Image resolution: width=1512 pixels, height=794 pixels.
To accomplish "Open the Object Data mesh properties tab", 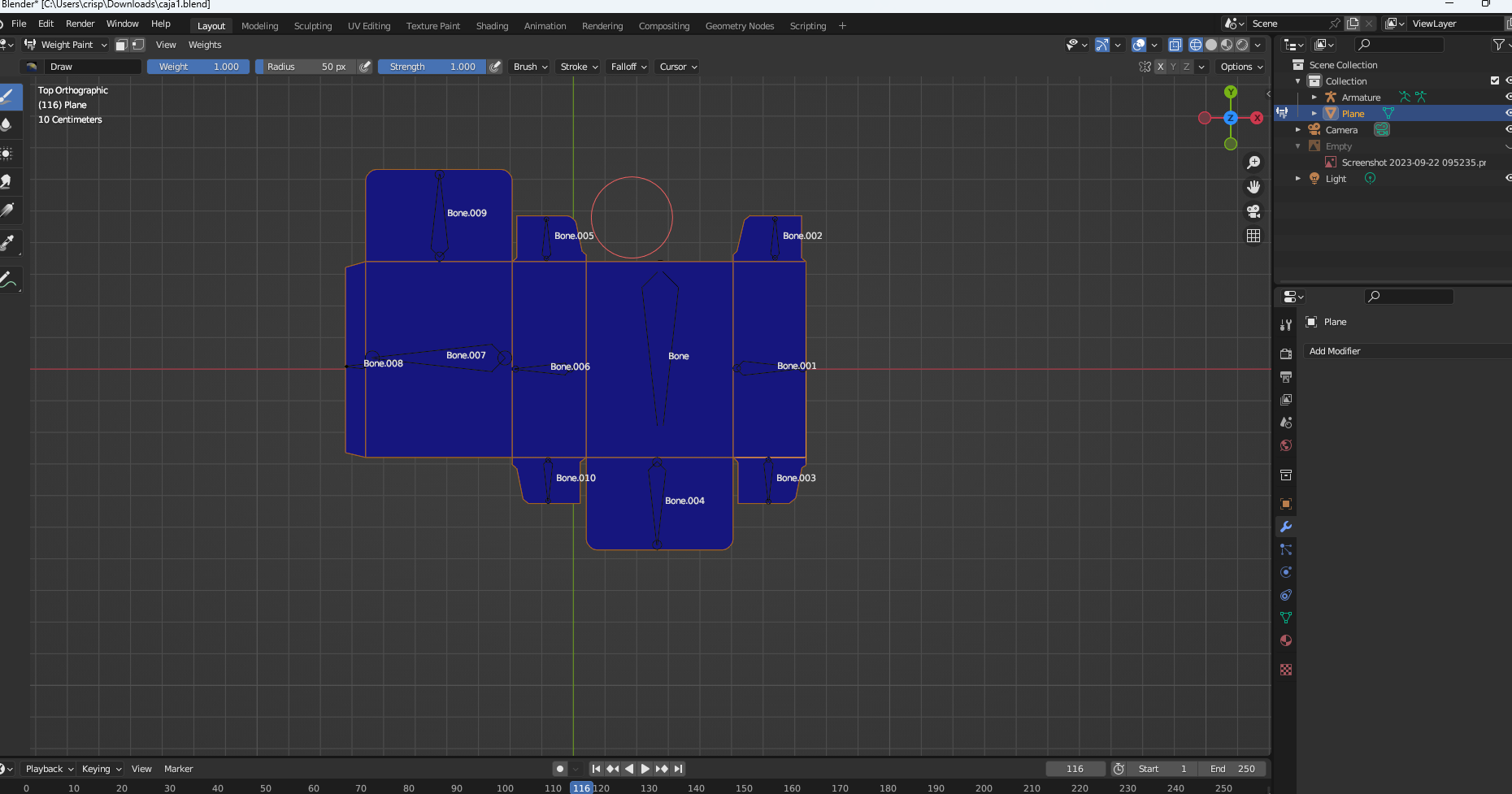I will click(1286, 618).
